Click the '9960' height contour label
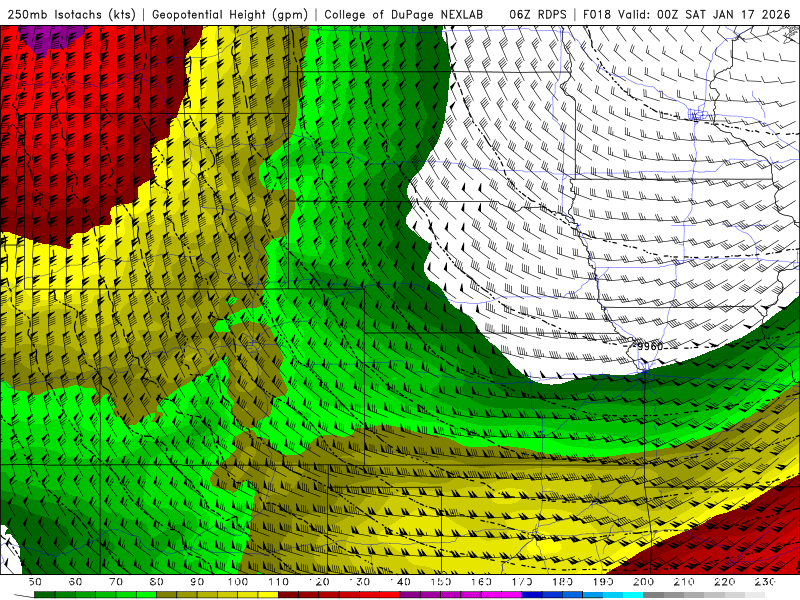 (x=650, y=346)
